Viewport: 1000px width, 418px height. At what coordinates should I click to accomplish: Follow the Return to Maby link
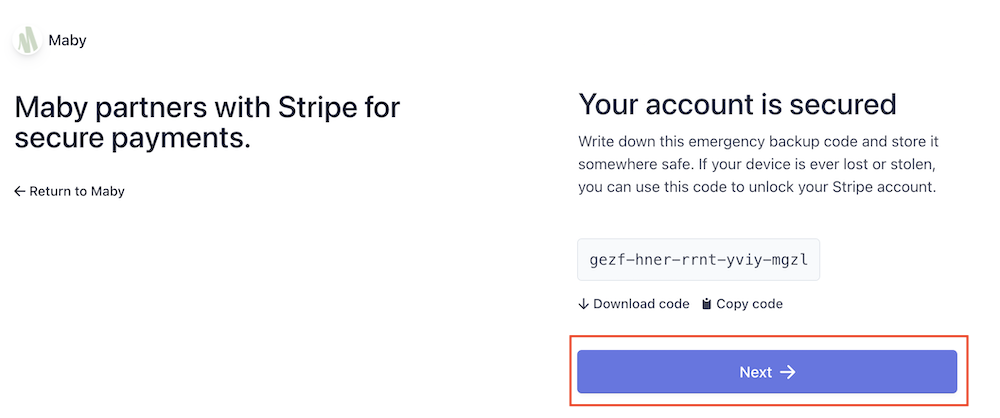click(x=70, y=191)
